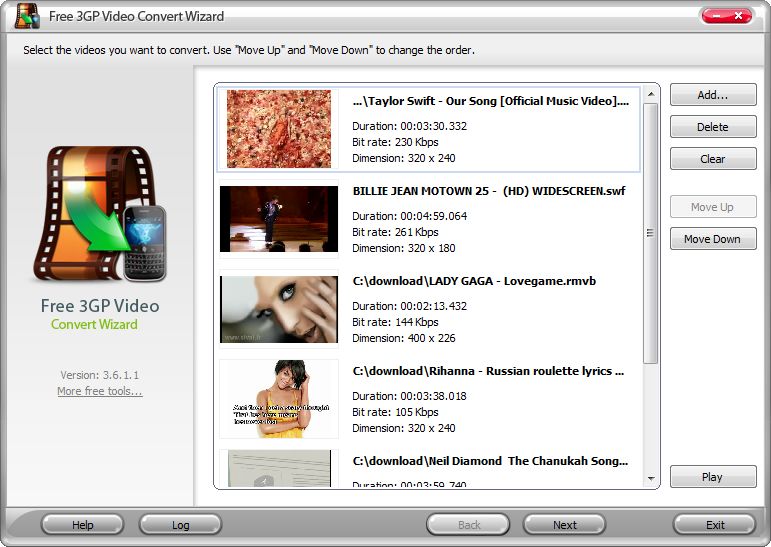Click the green Convert Wizard text
Viewport: 771px width, 547px height.
pos(94,324)
